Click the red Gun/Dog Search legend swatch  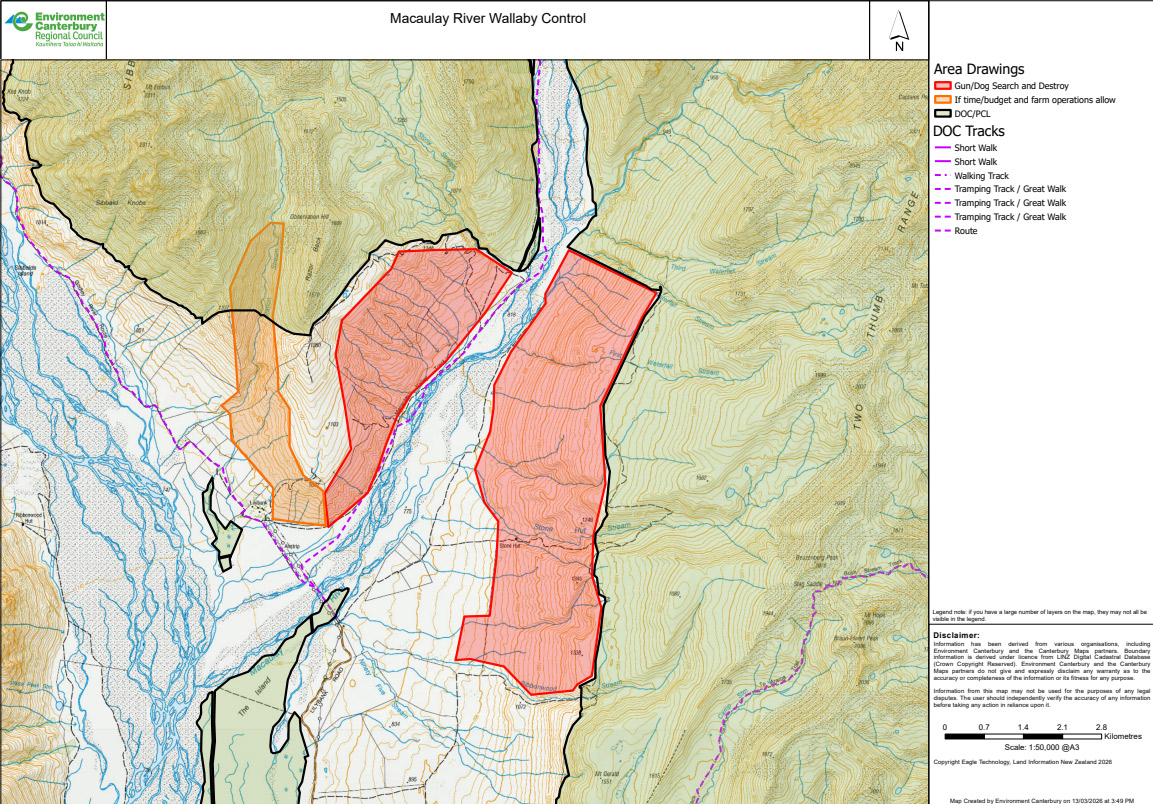[941, 87]
